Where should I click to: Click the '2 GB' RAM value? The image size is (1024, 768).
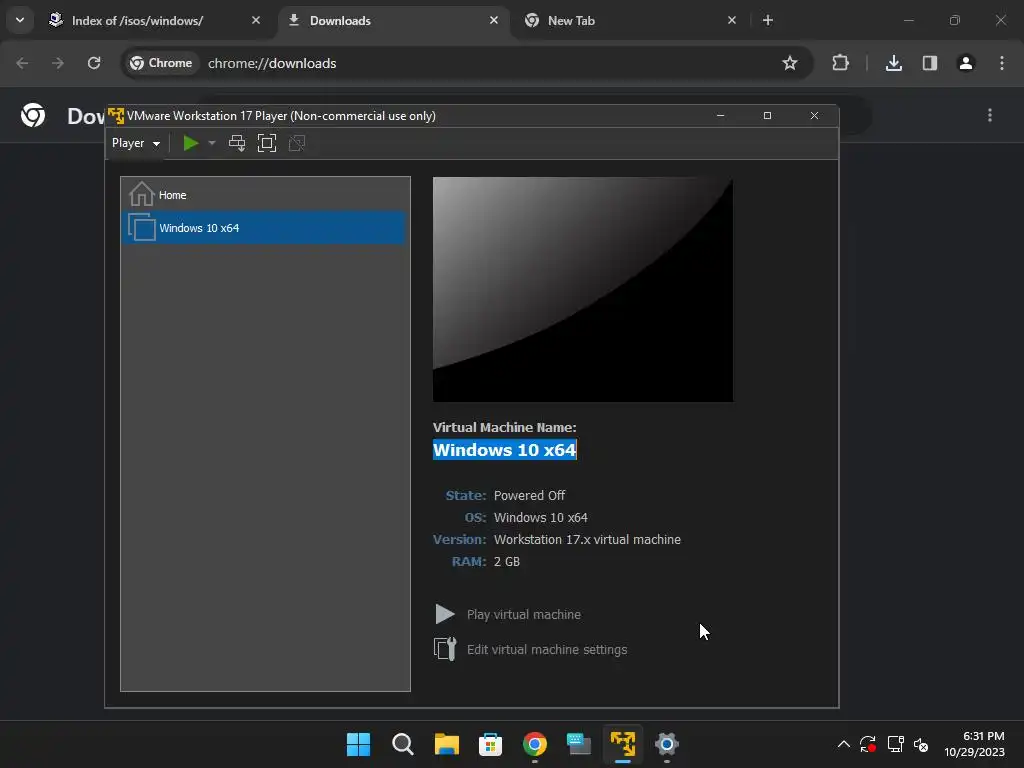tap(507, 562)
